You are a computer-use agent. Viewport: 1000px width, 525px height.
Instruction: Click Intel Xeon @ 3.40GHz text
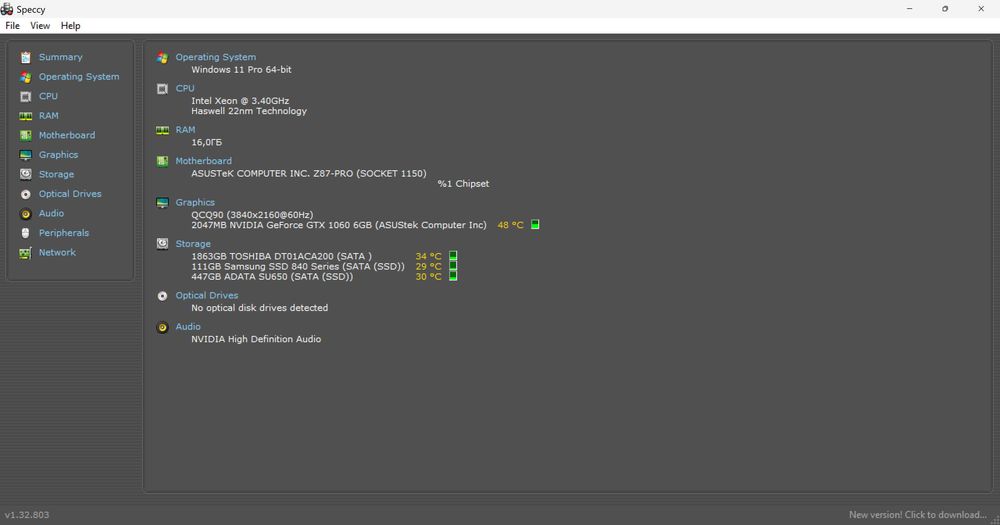click(x=240, y=101)
